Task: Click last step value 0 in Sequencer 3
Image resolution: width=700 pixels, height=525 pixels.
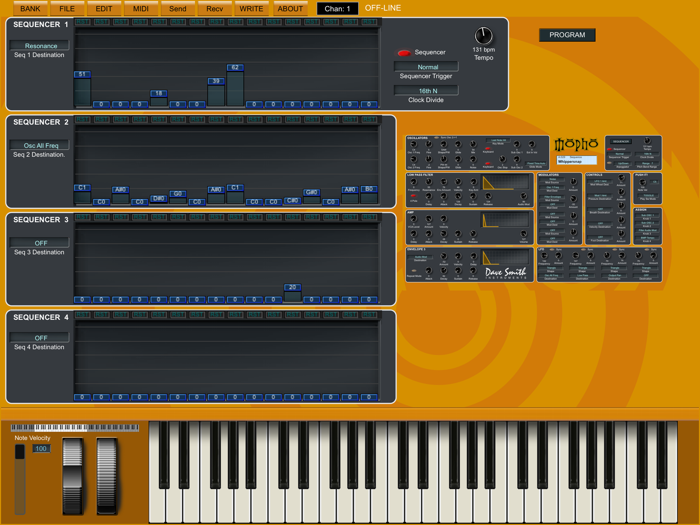Action: [x=369, y=300]
